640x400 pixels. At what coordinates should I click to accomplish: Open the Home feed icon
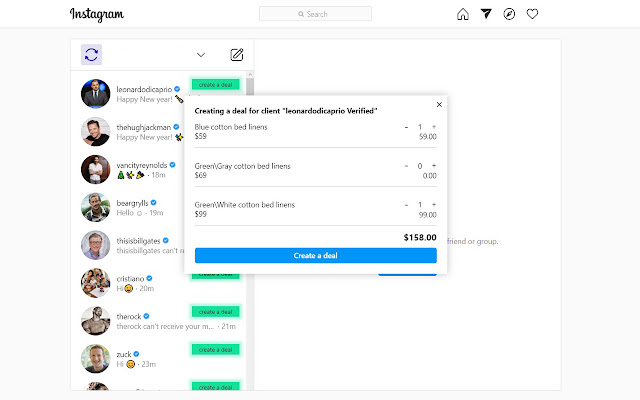(463, 14)
